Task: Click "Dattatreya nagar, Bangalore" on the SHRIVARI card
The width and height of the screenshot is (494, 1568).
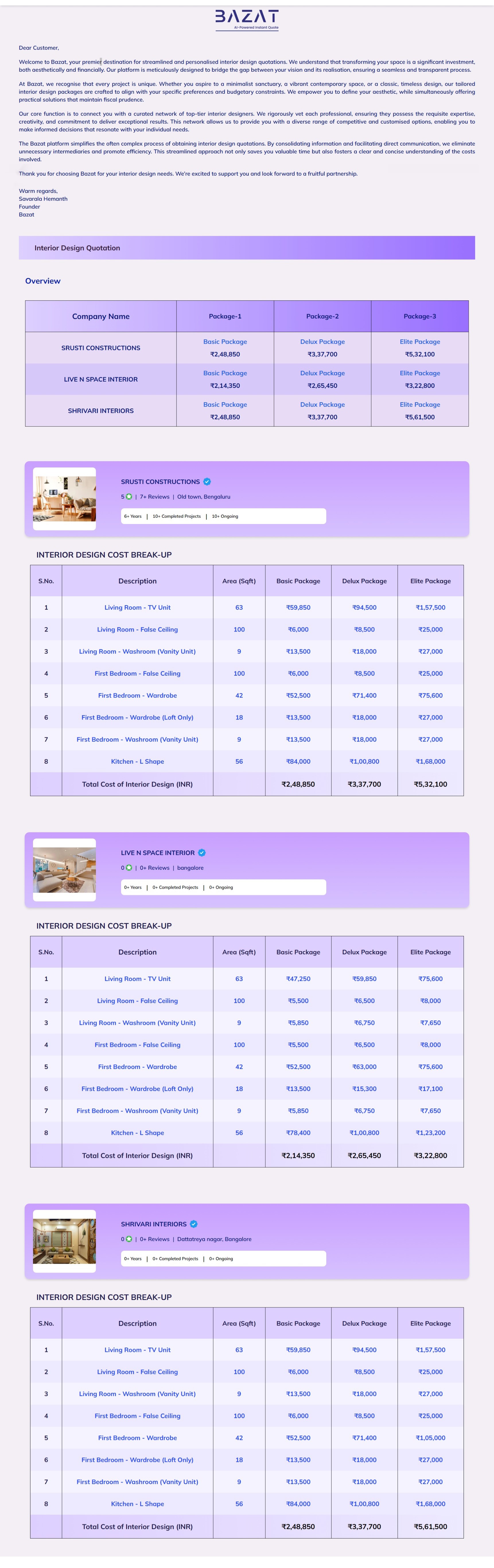Action: [x=214, y=1239]
